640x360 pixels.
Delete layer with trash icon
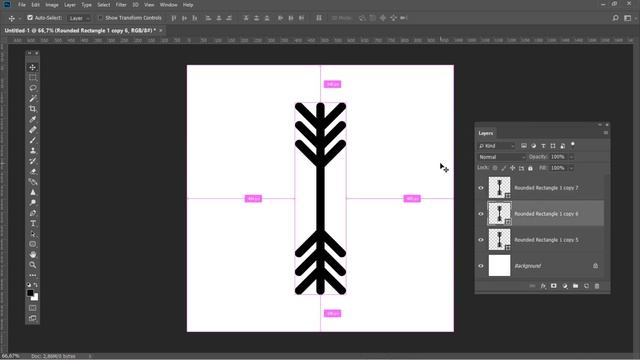tap(597, 286)
